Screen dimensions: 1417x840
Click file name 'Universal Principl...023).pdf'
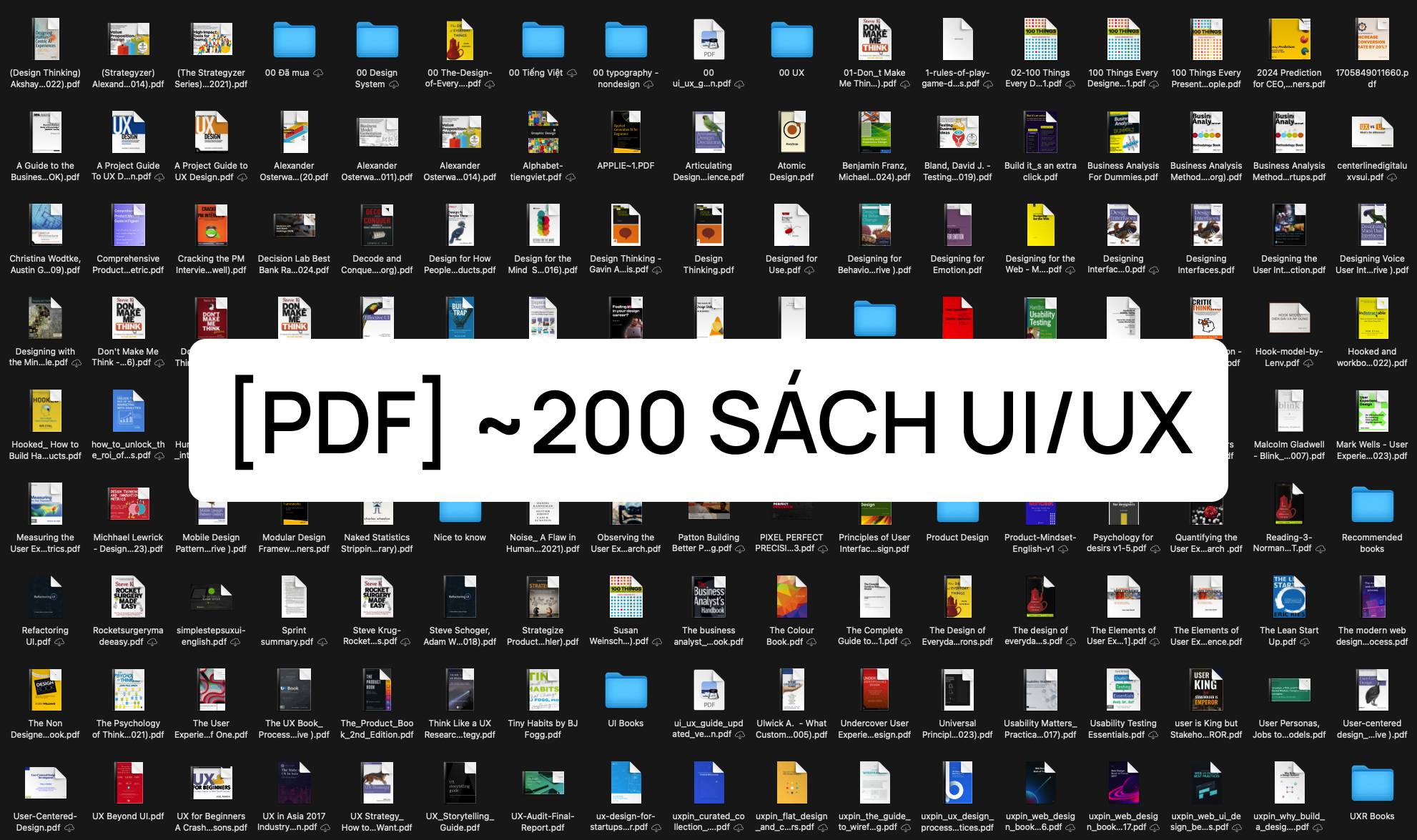click(x=958, y=729)
